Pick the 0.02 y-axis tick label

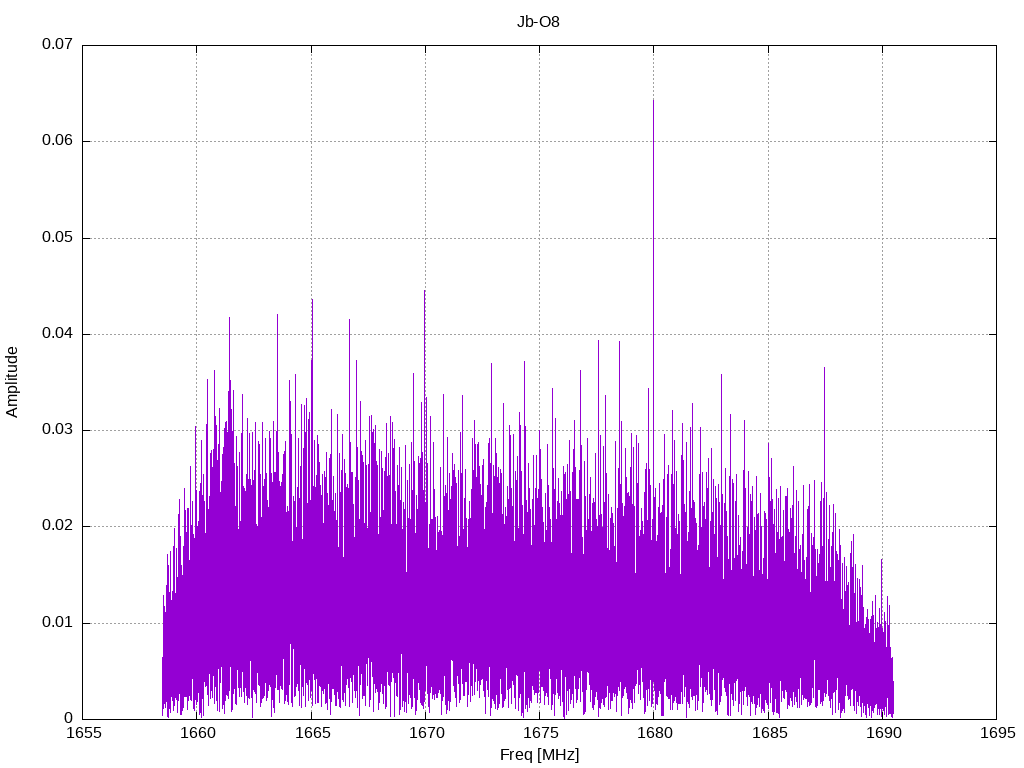[x=57, y=526]
